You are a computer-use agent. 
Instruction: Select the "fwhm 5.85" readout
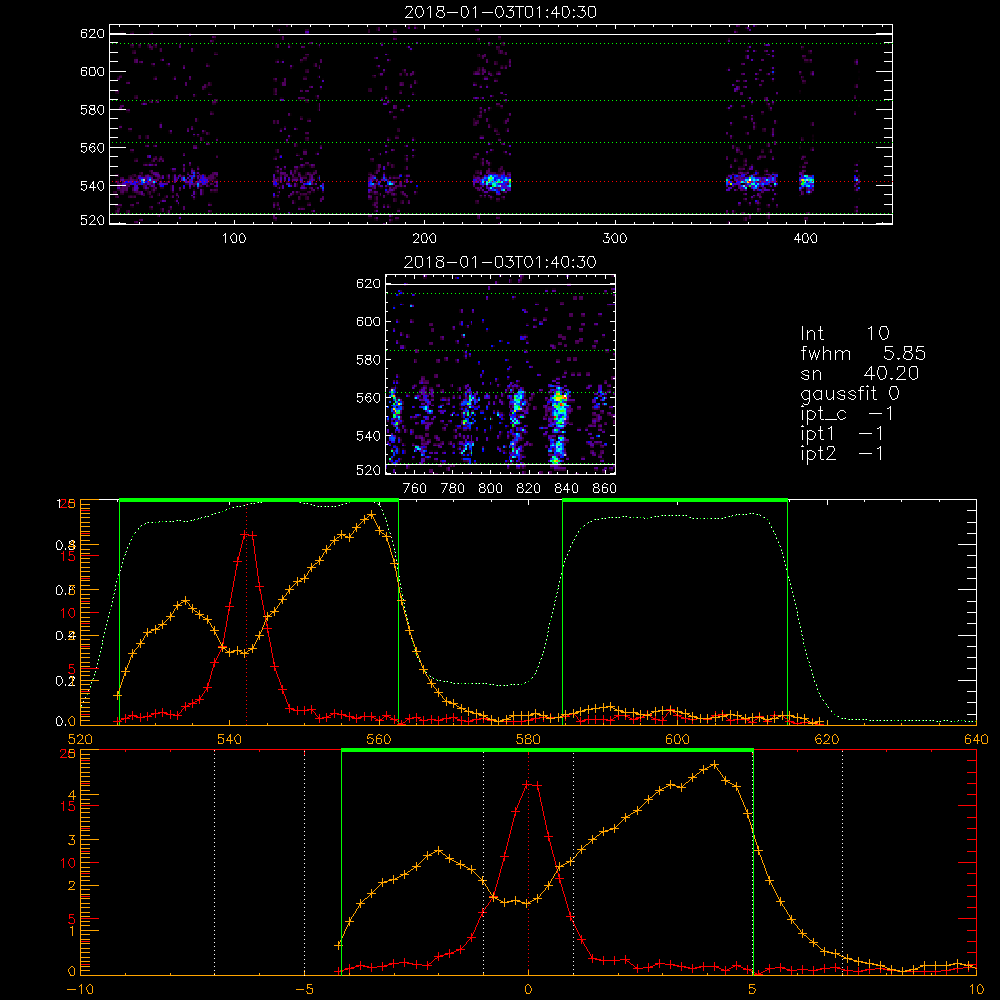click(863, 353)
